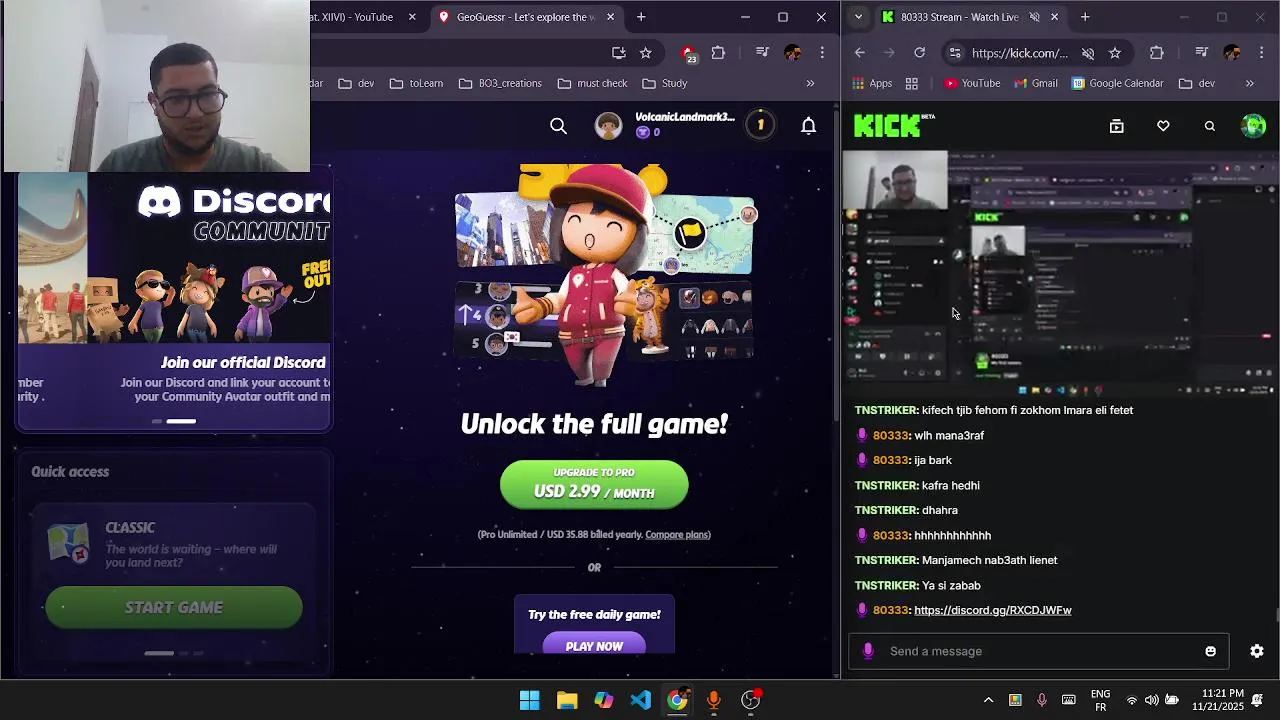Image resolution: width=1280 pixels, height=720 pixels.
Task: Open media controls icon in GeoGuessr window
Action: (x=762, y=53)
